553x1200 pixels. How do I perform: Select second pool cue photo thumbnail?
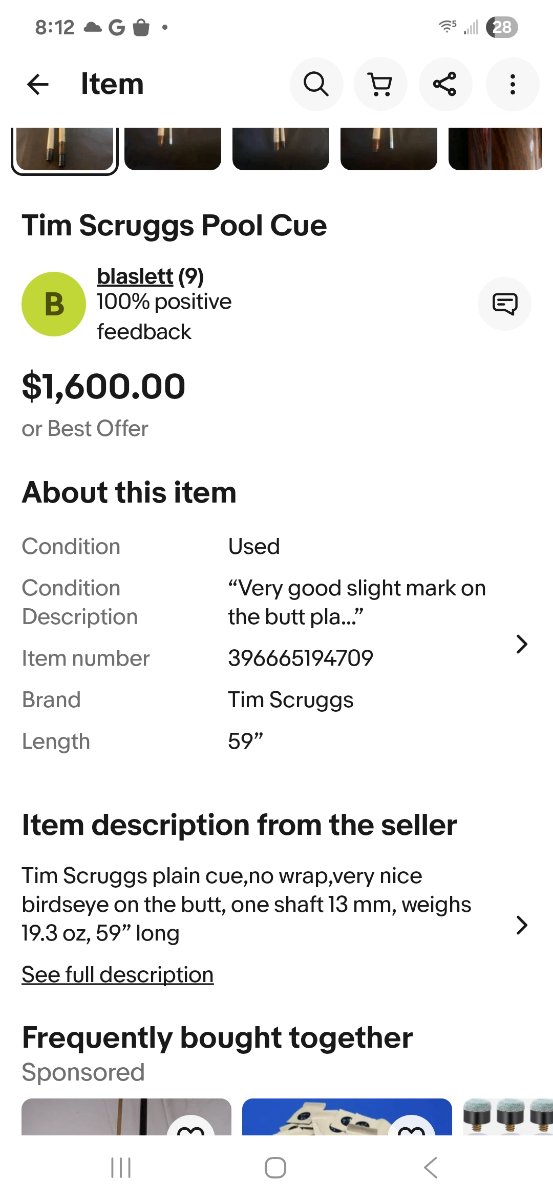coord(173,148)
